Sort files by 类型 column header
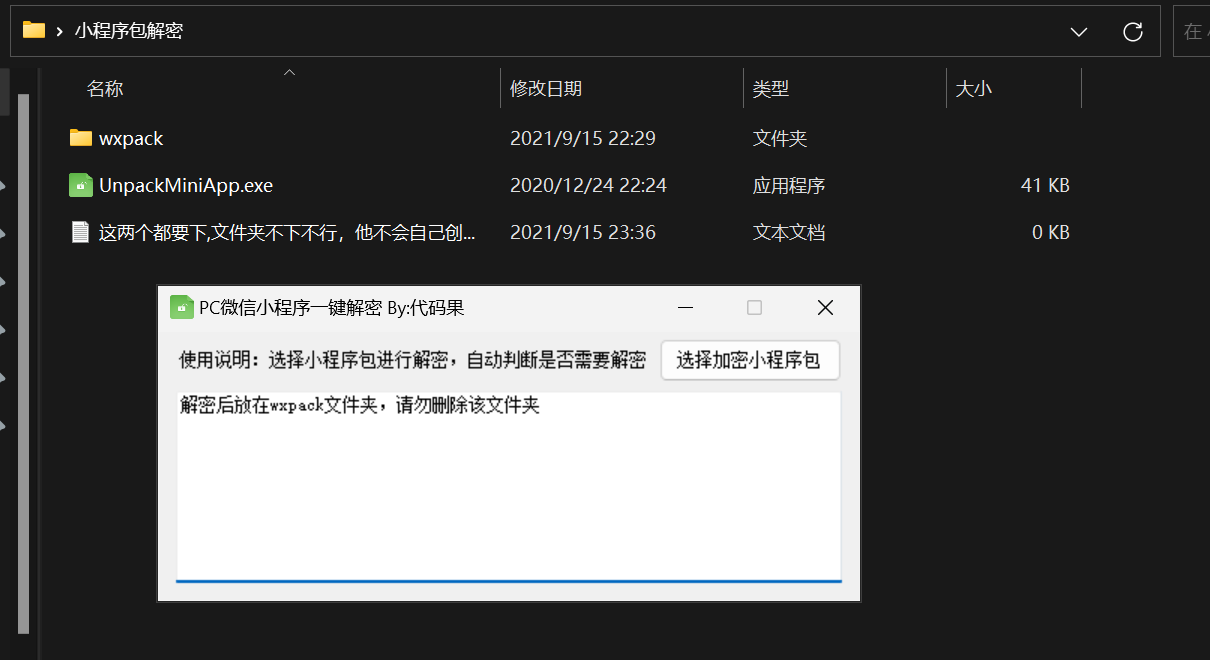1210x660 pixels. [771, 89]
